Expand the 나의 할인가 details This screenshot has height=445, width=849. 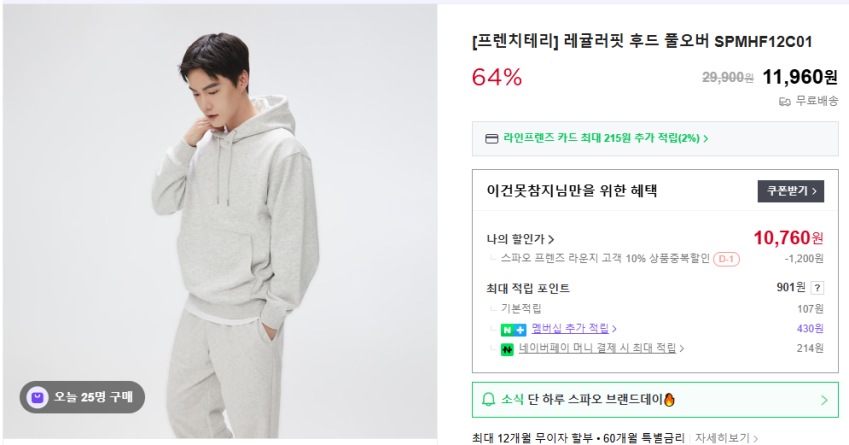[x=520, y=239]
